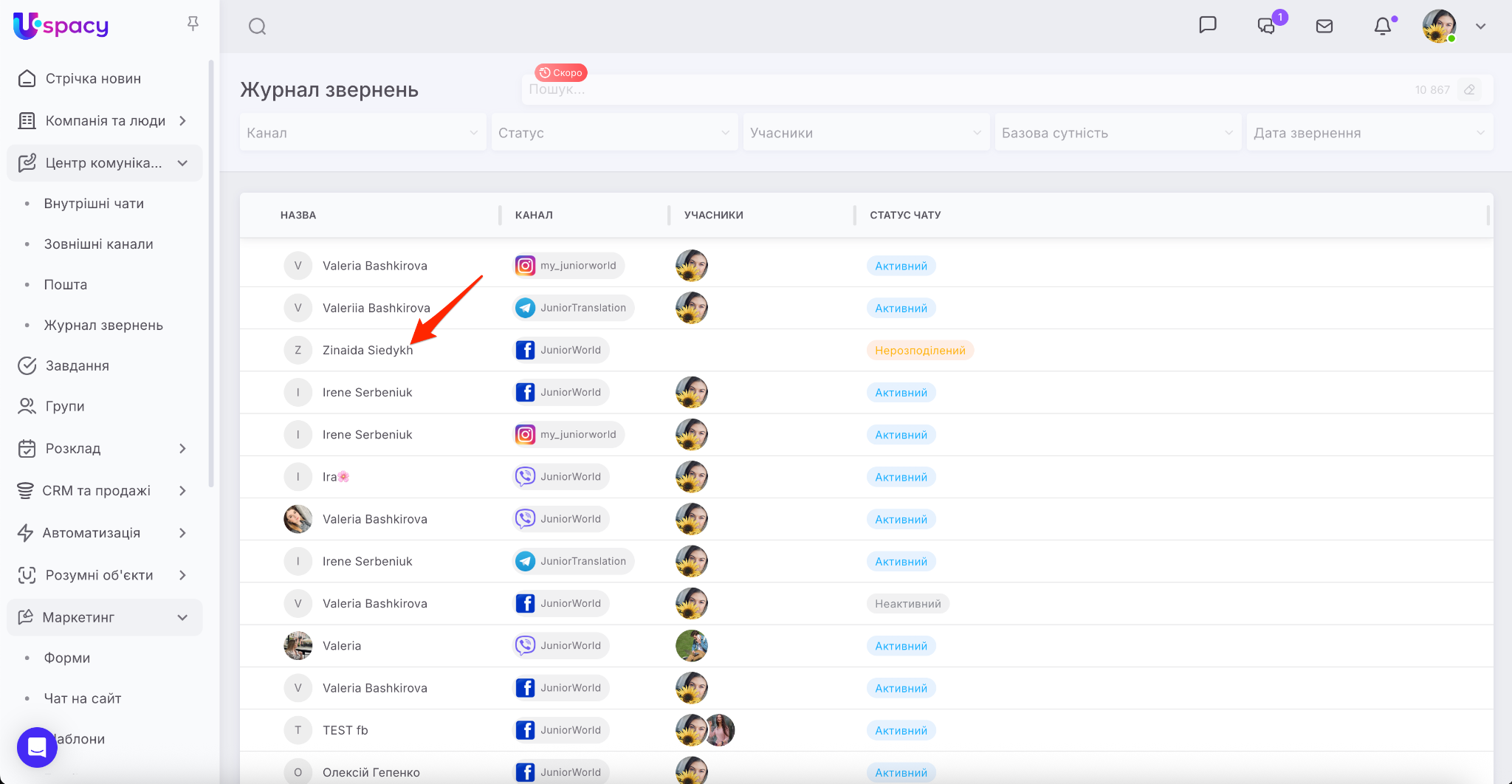Open Zinaida Siedykh chat entry
Image resolution: width=1512 pixels, height=784 pixels.
pyautogui.click(x=367, y=350)
